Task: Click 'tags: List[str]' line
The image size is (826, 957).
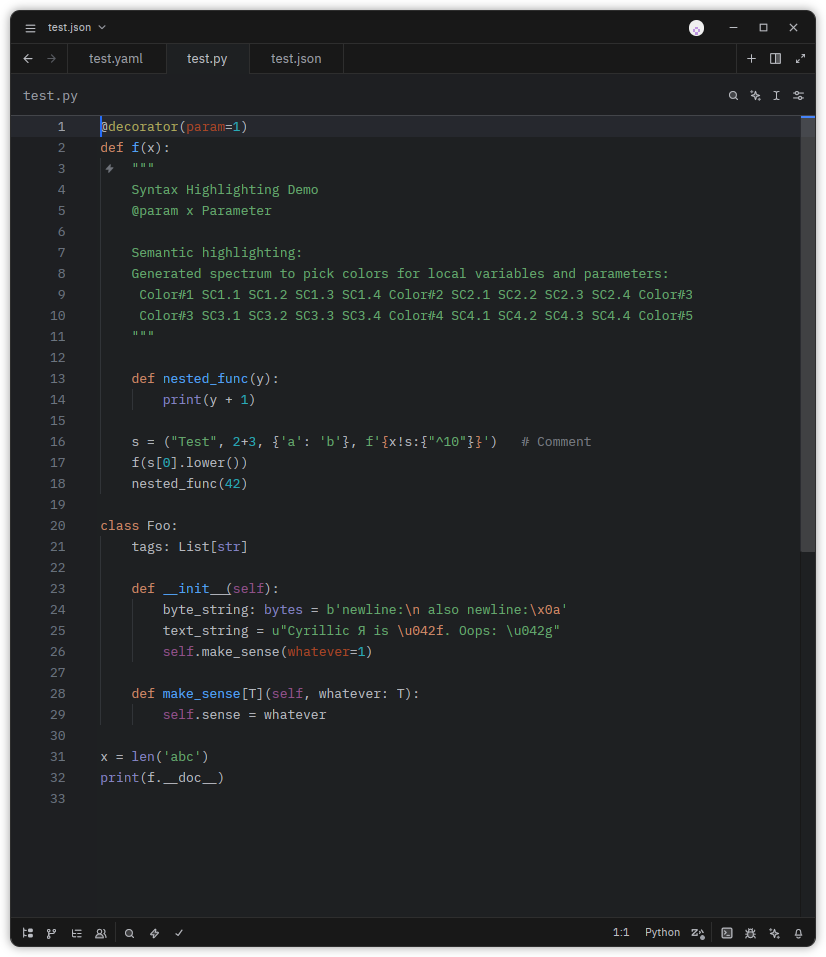Action: [x=189, y=546]
